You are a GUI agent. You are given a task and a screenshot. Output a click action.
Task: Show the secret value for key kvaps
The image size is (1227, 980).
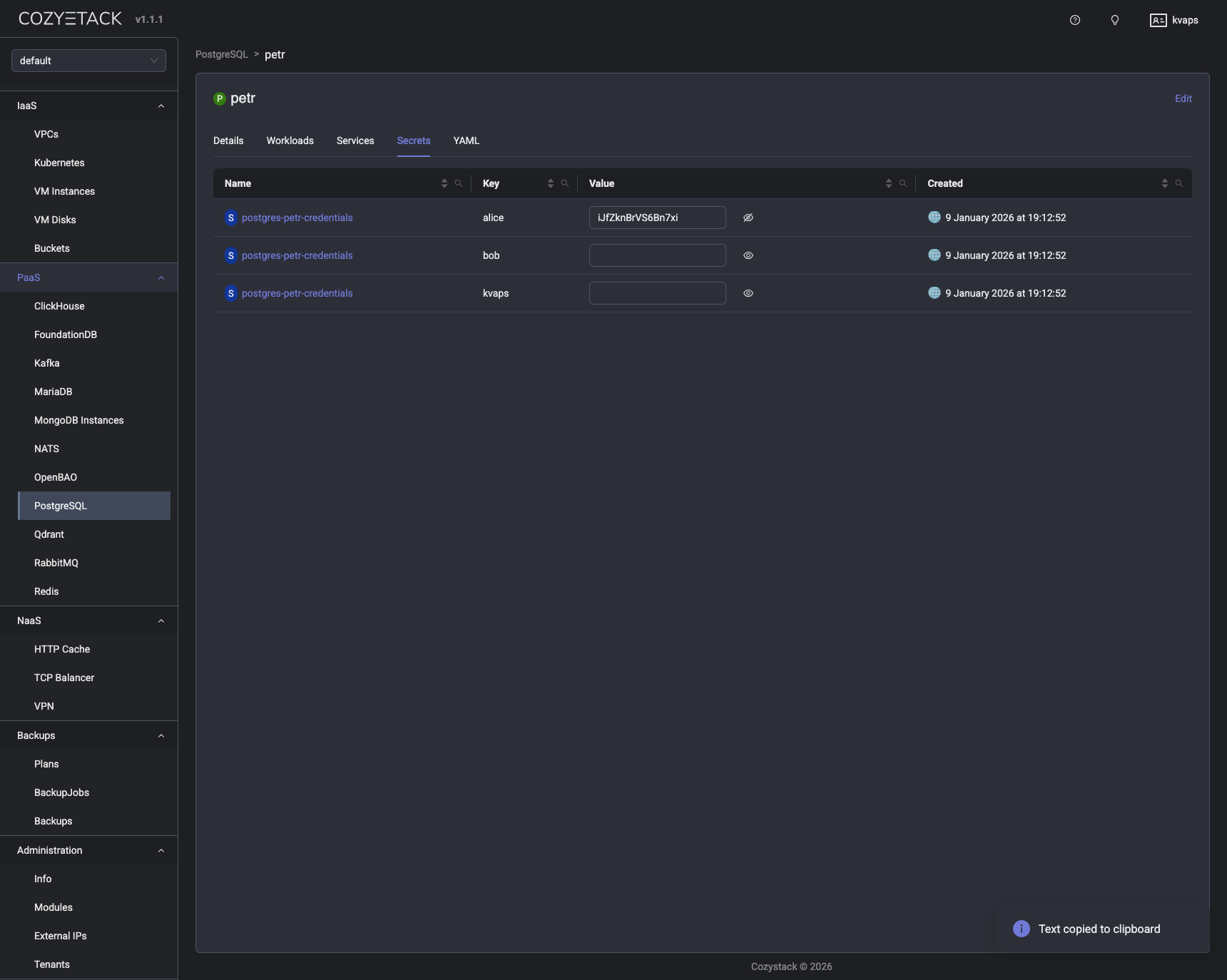pos(748,293)
